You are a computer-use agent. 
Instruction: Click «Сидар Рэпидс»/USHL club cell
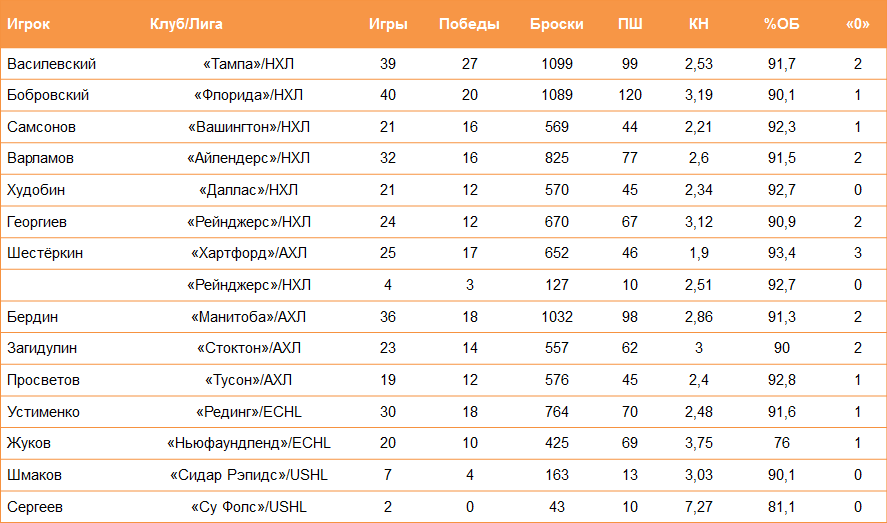(249, 475)
